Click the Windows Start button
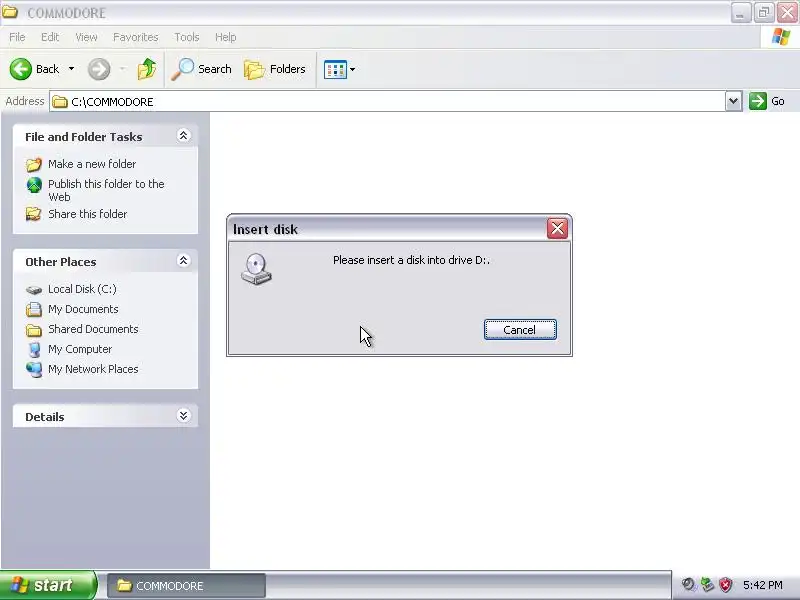This screenshot has width=800, height=600. click(47, 585)
